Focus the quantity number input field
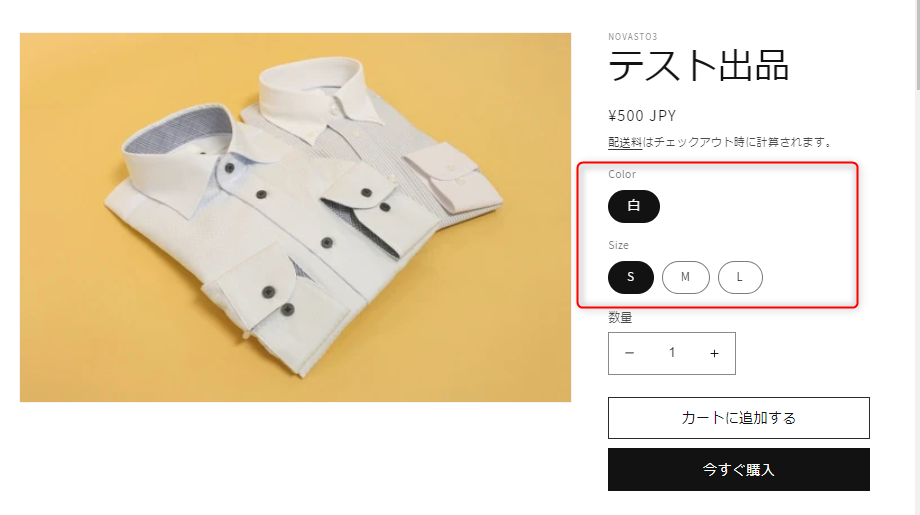The height and width of the screenshot is (515, 920). [x=672, y=353]
